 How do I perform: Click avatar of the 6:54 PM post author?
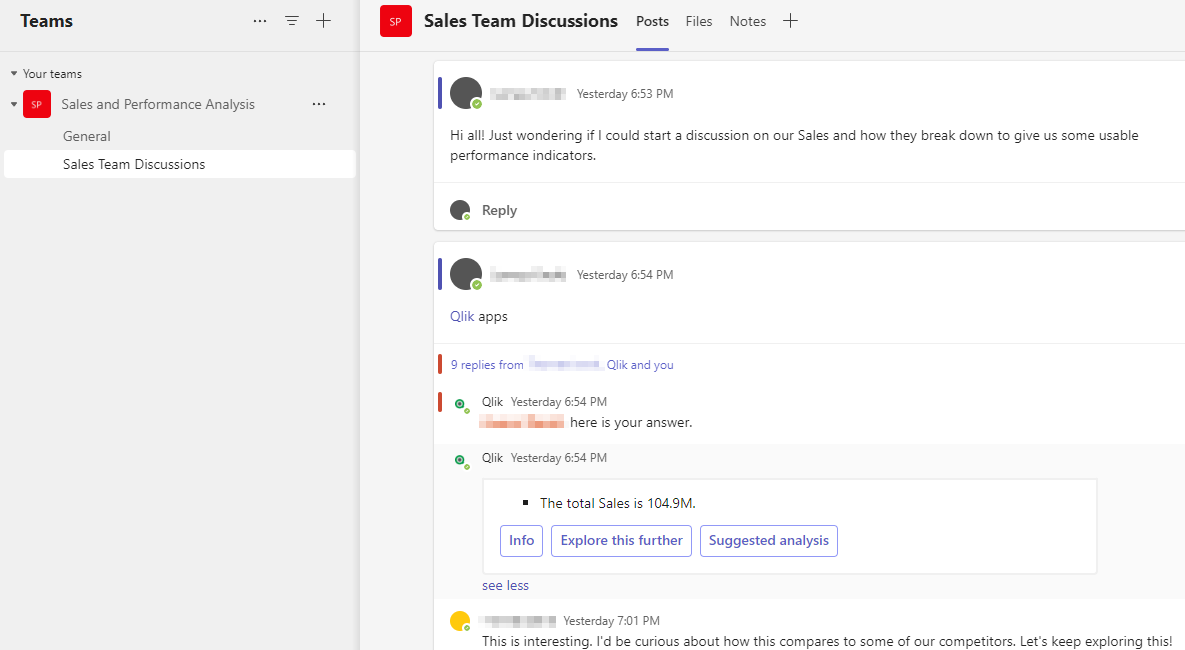coord(466,274)
